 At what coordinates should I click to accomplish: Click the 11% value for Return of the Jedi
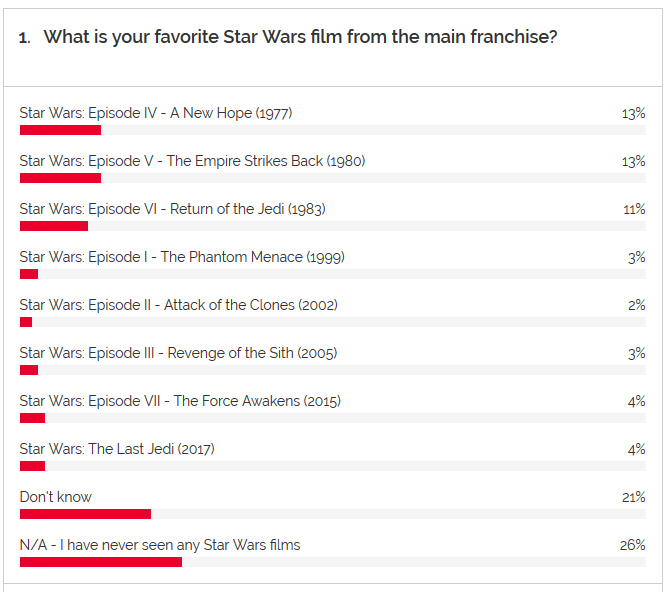click(634, 209)
